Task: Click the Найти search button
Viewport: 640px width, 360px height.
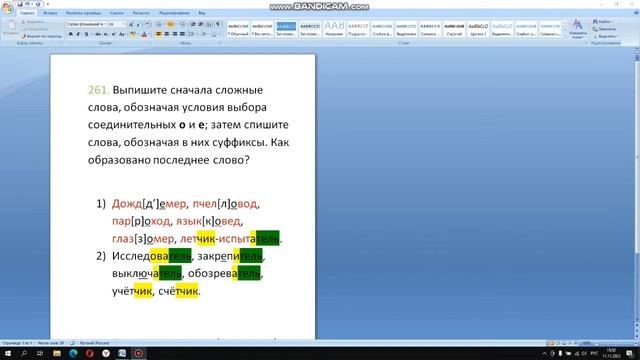Action: [603, 22]
